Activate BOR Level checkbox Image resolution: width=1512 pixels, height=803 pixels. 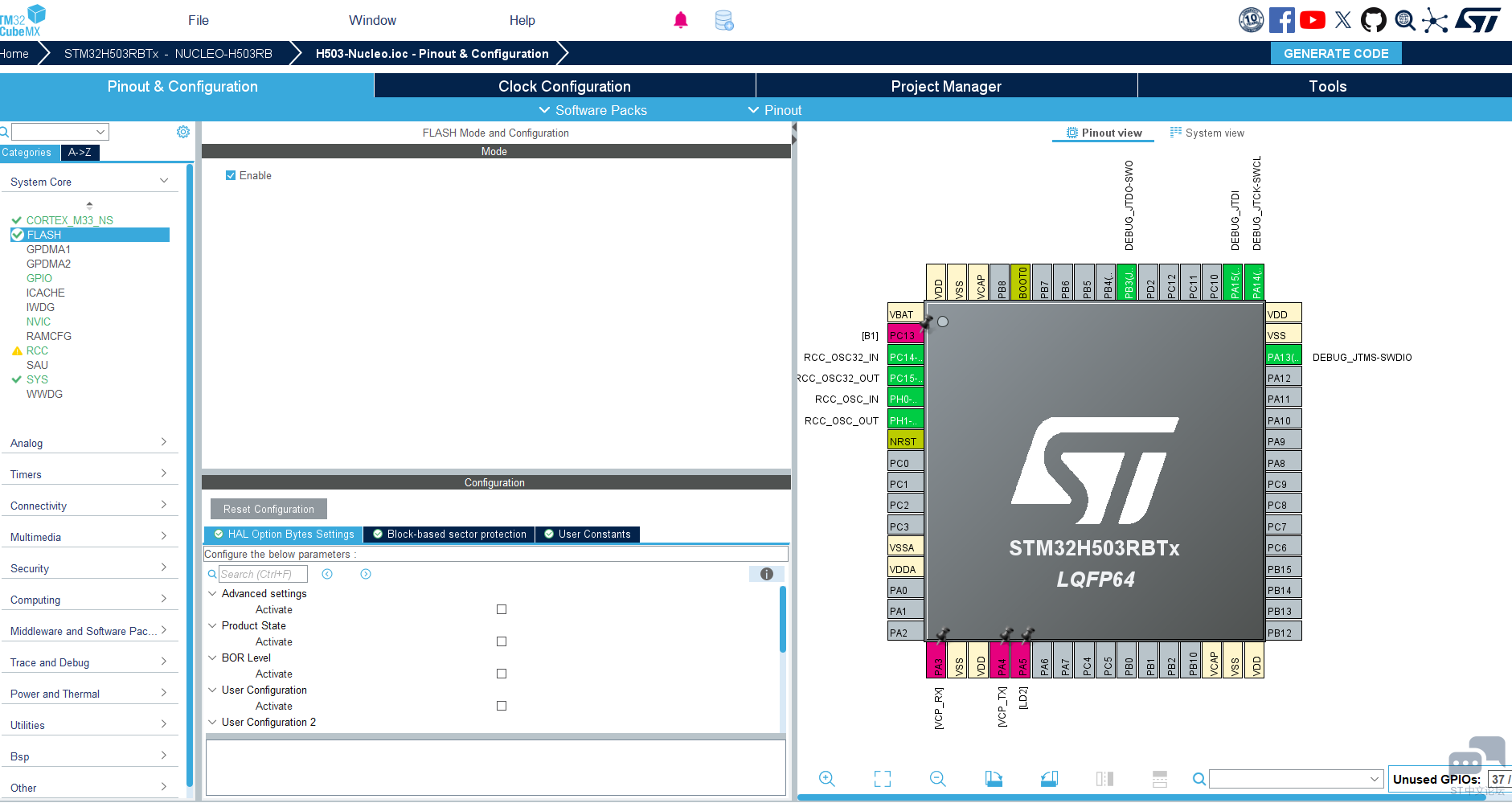coord(502,674)
